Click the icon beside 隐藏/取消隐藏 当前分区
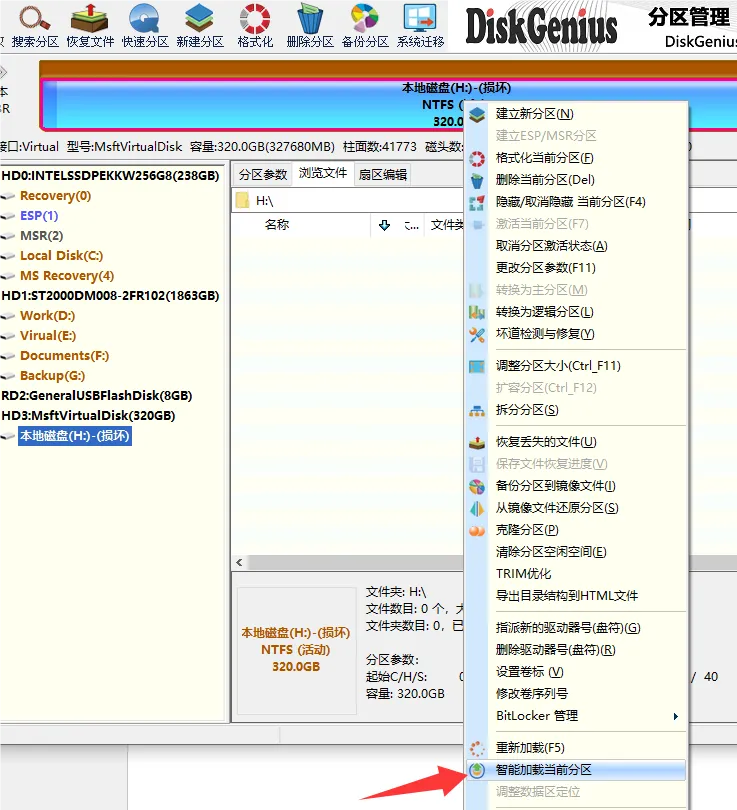 click(x=477, y=202)
